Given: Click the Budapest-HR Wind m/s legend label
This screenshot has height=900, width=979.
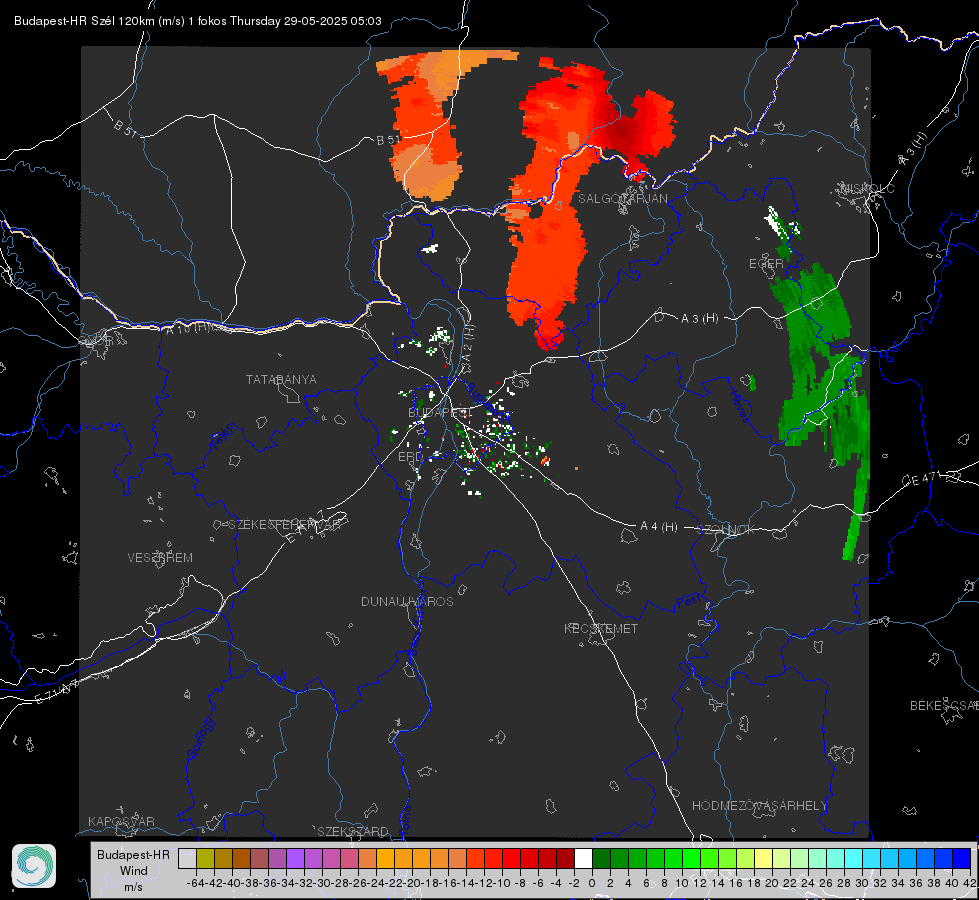Looking at the screenshot, I should point(133,871).
